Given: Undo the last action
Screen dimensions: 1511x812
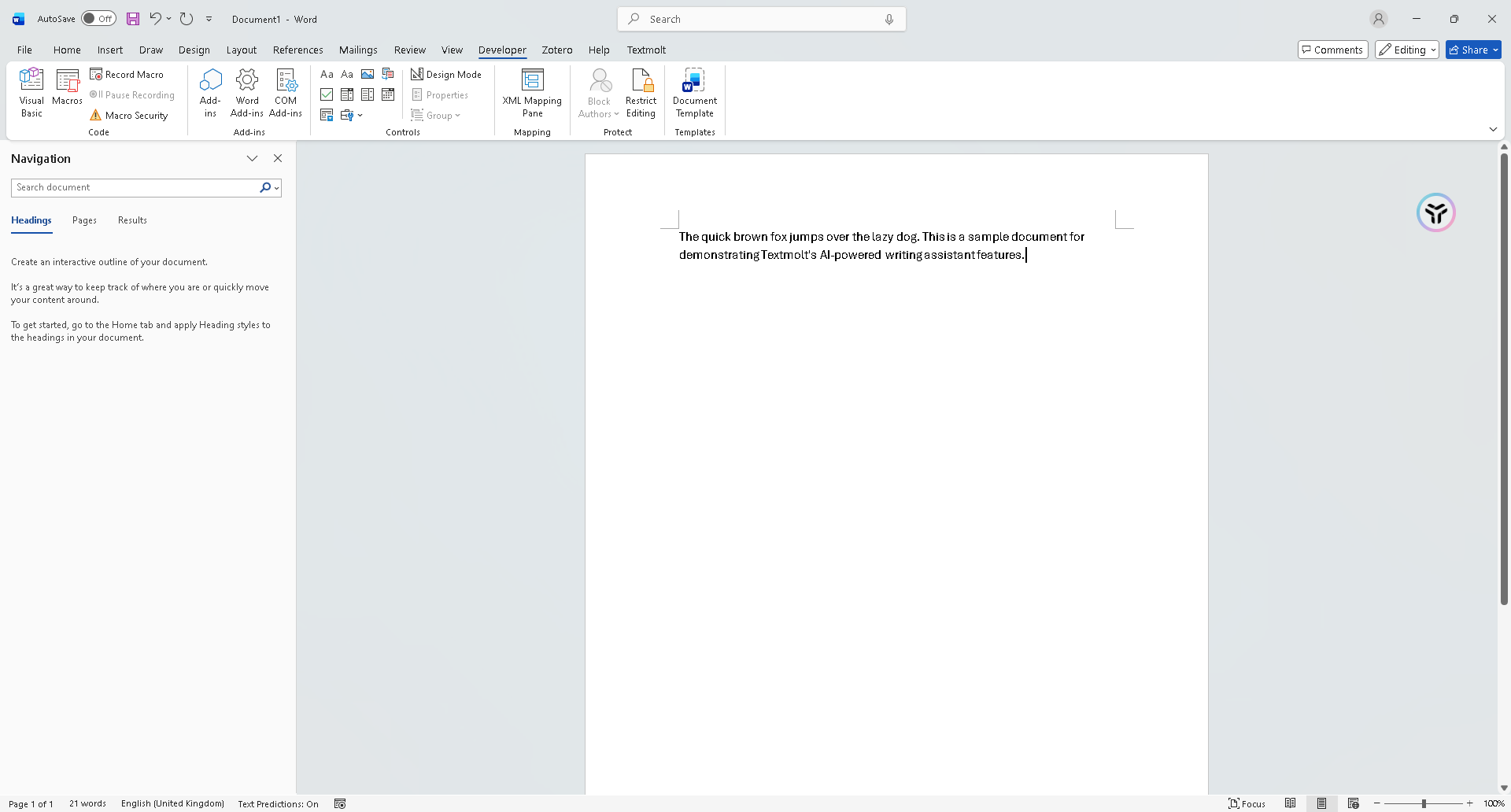Looking at the screenshot, I should 155,19.
